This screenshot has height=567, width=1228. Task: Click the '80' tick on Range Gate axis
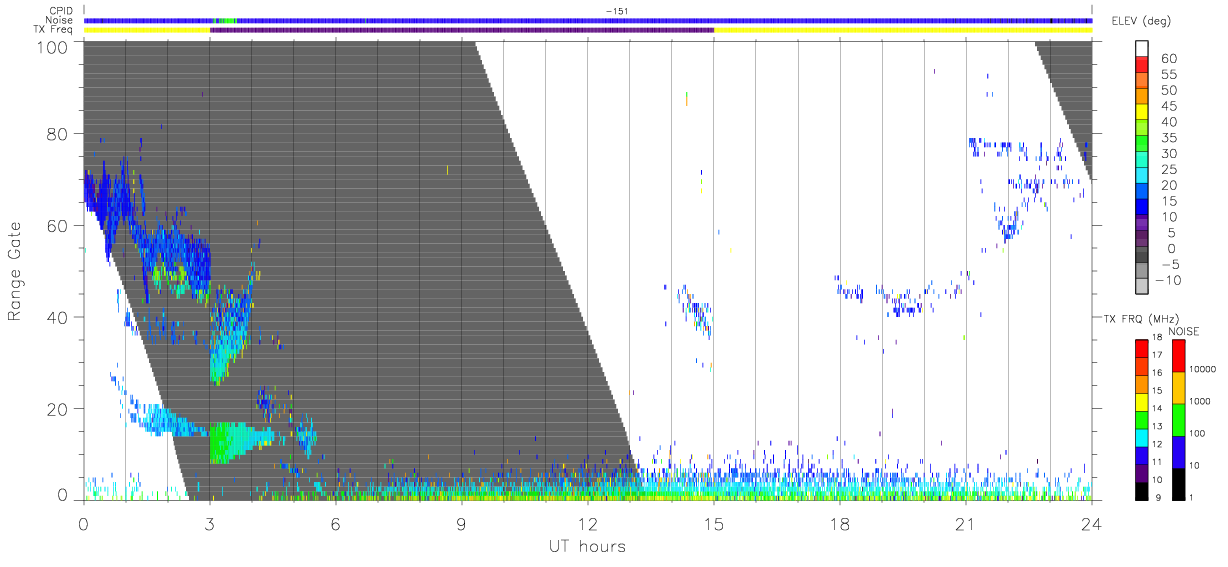(59, 134)
